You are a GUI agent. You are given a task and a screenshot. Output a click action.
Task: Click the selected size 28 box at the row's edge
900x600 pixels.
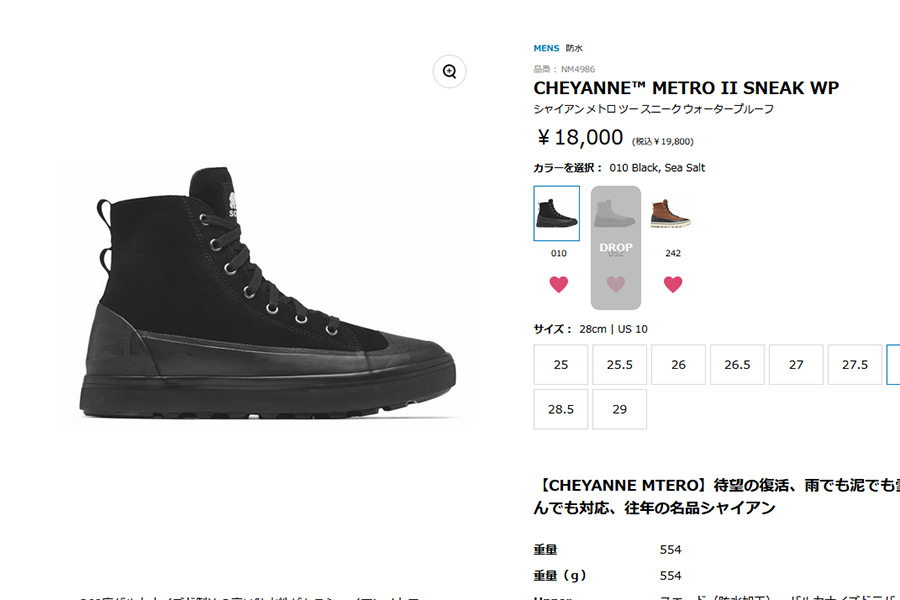[x=894, y=365]
